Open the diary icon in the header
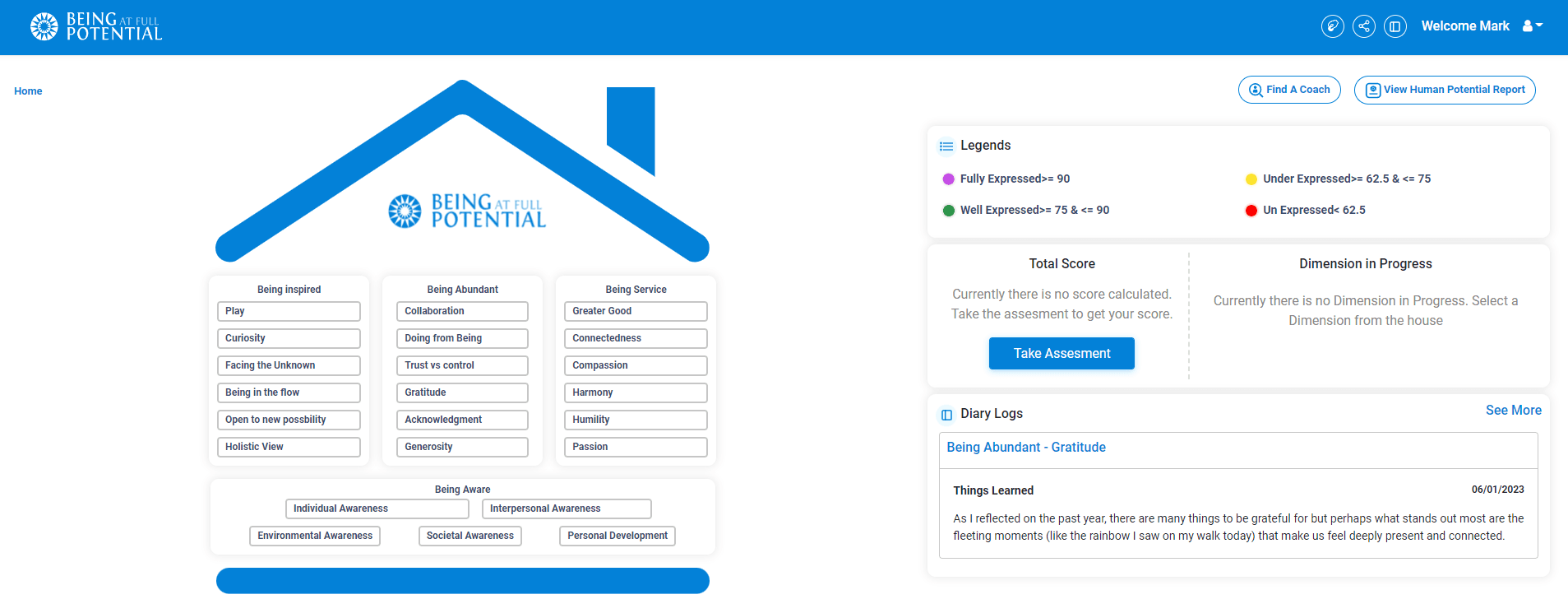Image resolution: width=1568 pixels, height=613 pixels. click(1395, 26)
